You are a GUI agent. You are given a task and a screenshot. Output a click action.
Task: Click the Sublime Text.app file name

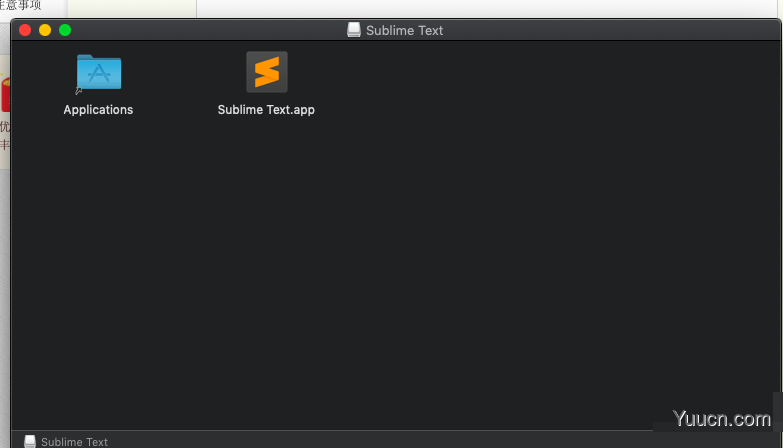click(x=266, y=110)
